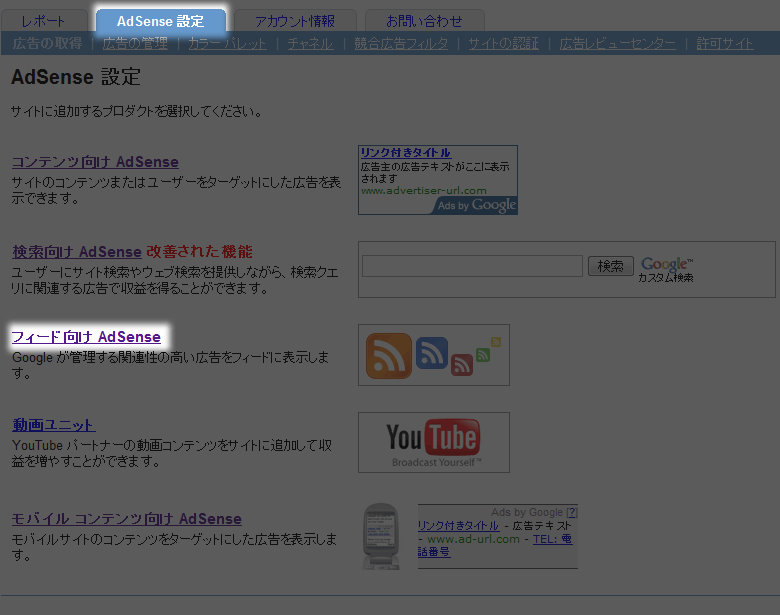780x615 pixels.
Task: Open 許可サイト settings
Action: point(724,43)
